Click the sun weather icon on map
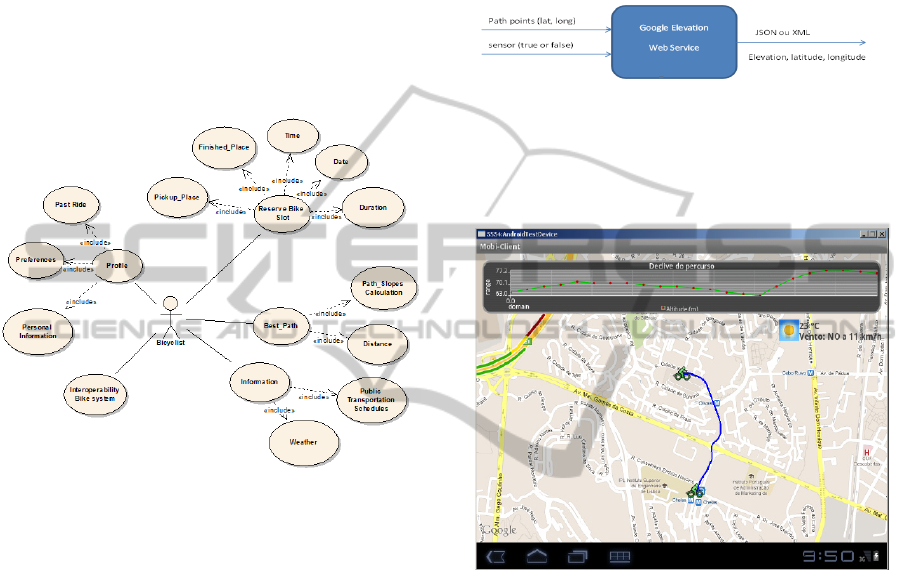This screenshot has width=912, height=576. (x=789, y=330)
